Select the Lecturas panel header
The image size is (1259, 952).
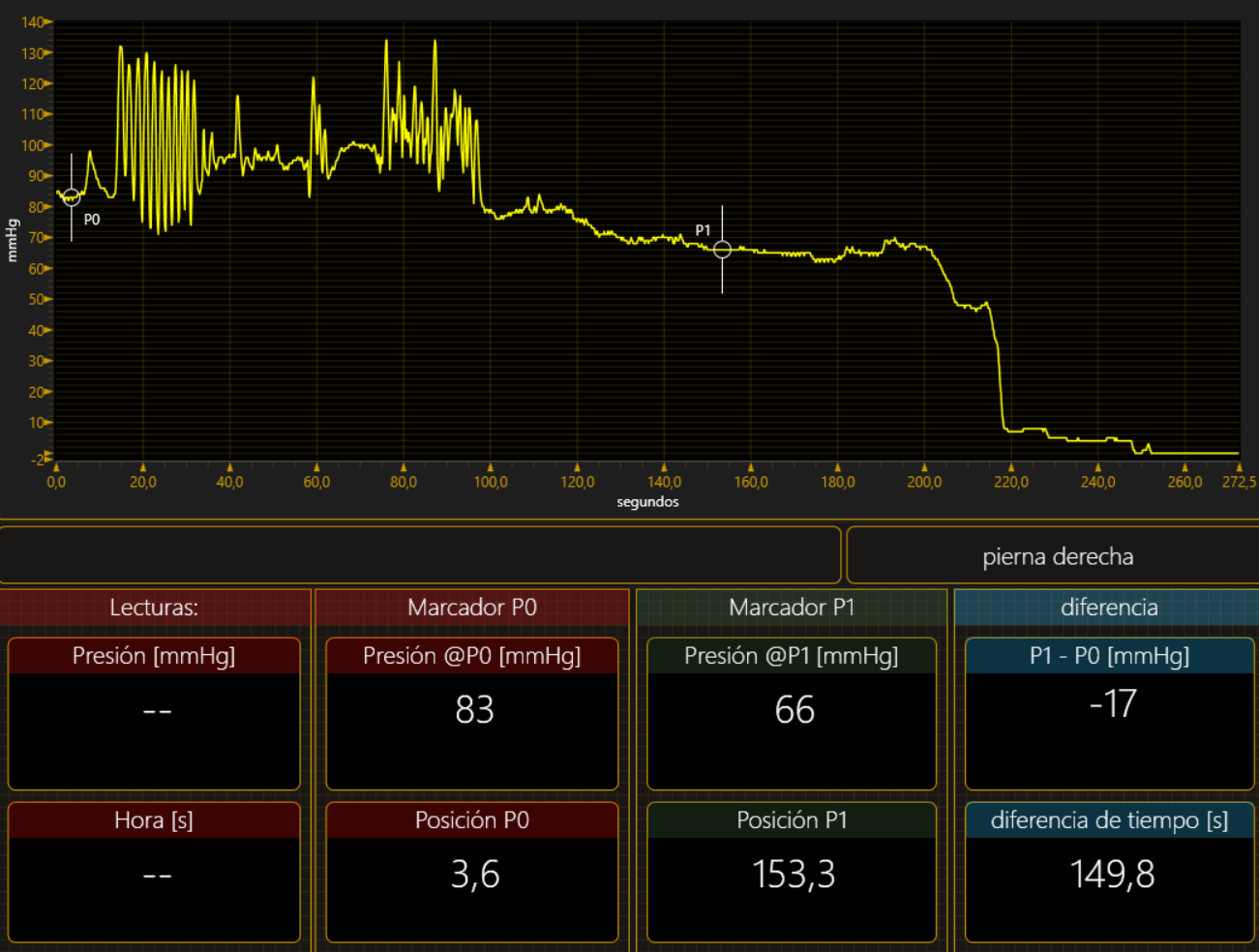[x=154, y=608]
